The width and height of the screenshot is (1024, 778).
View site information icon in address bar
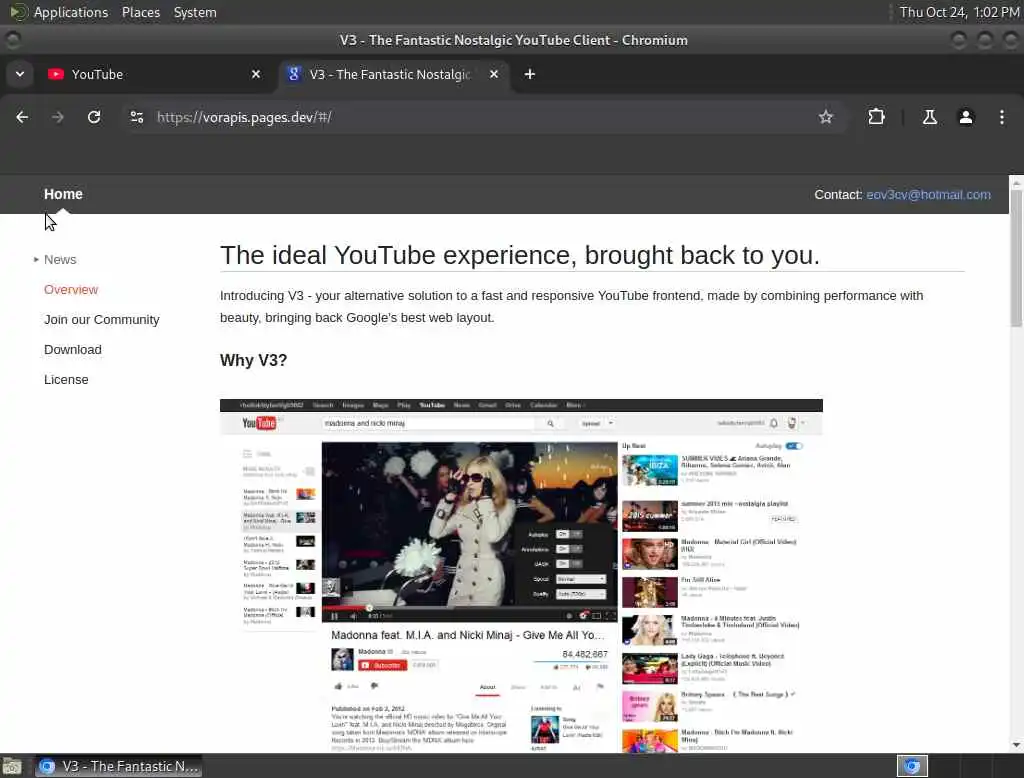click(x=136, y=117)
